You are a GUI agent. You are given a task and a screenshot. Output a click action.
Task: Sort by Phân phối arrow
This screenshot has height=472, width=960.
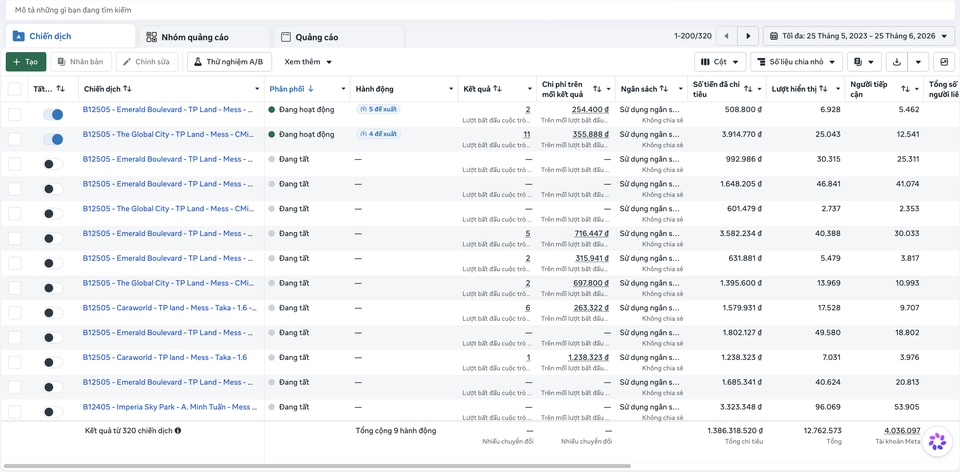point(310,89)
